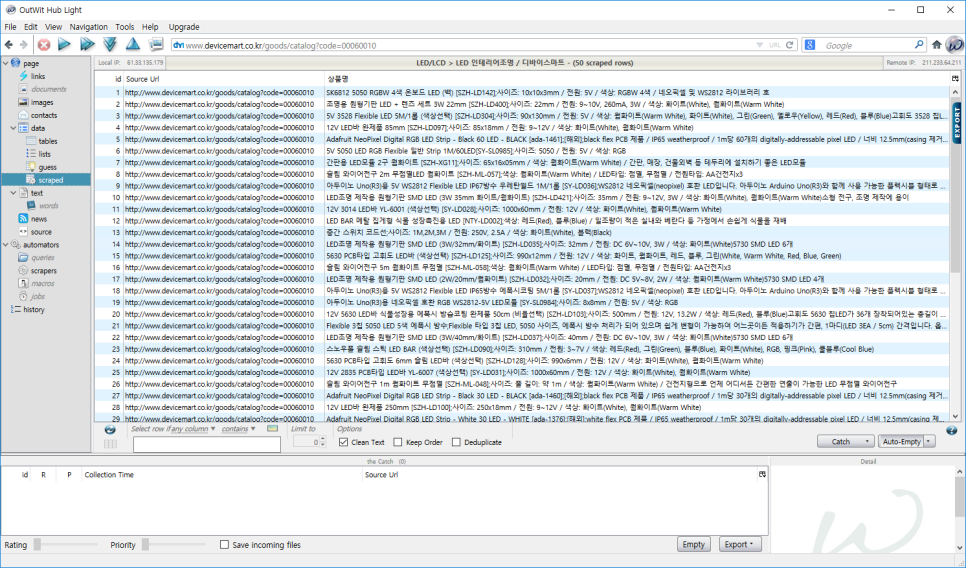The image size is (966, 568).
Task: Enable the Keep Order checkbox
Action: pos(398,442)
